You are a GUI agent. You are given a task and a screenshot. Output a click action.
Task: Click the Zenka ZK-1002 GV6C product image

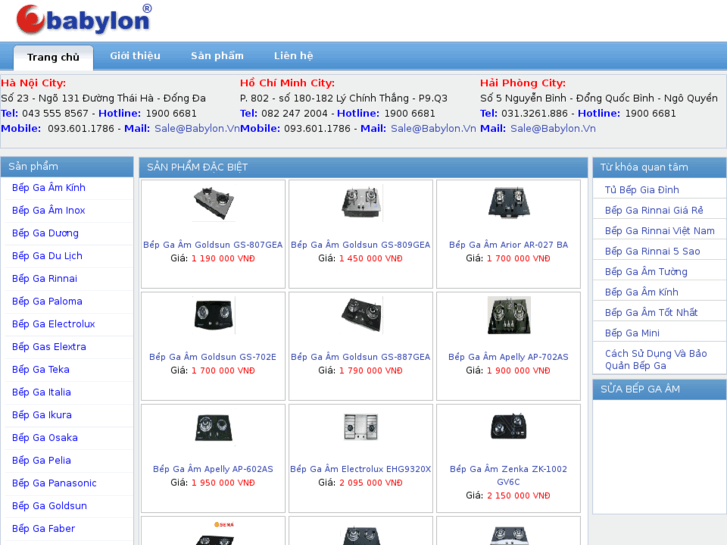[509, 428]
